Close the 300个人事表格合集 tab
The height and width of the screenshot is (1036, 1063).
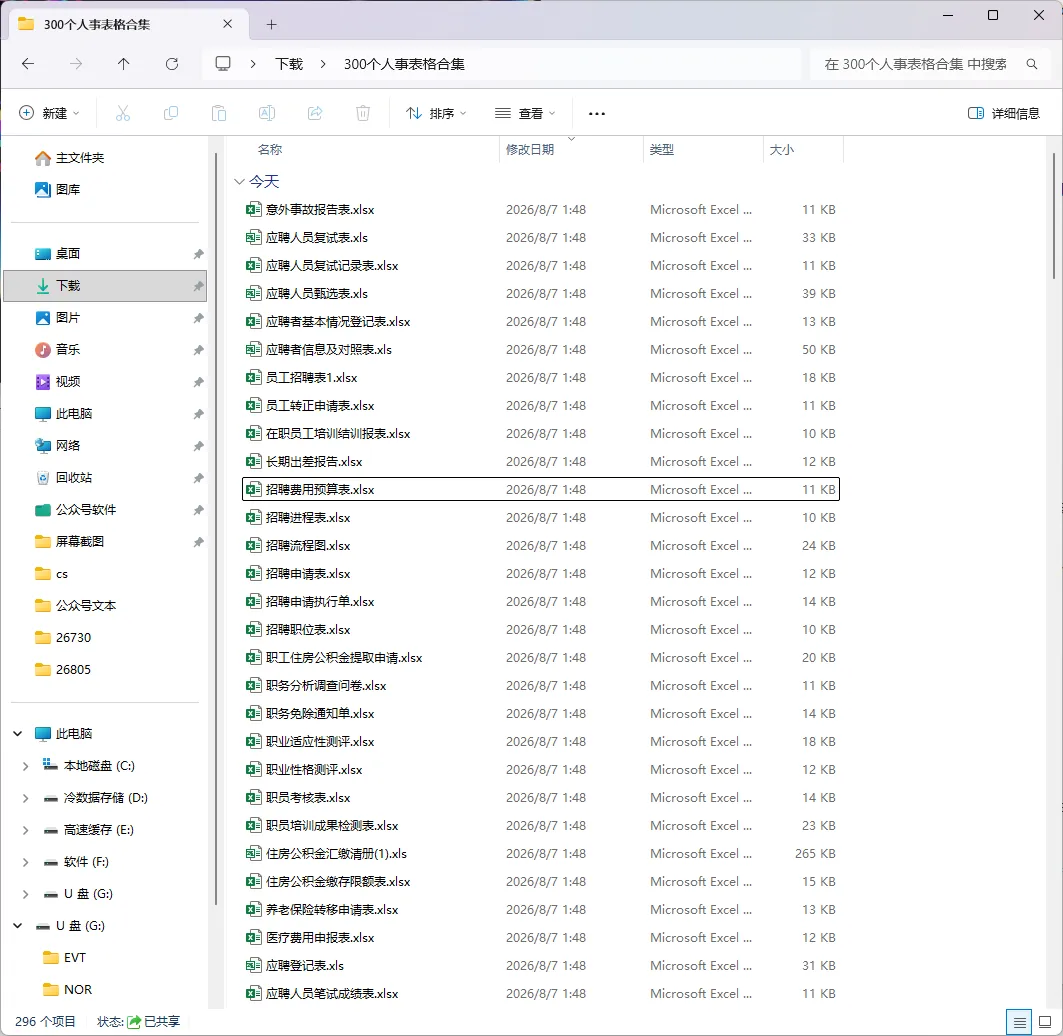click(x=228, y=24)
